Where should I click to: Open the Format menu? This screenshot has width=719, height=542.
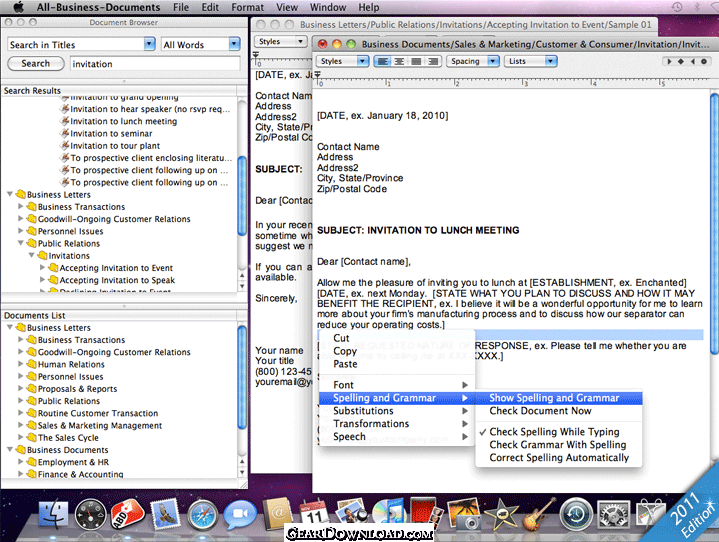click(248, 7)
